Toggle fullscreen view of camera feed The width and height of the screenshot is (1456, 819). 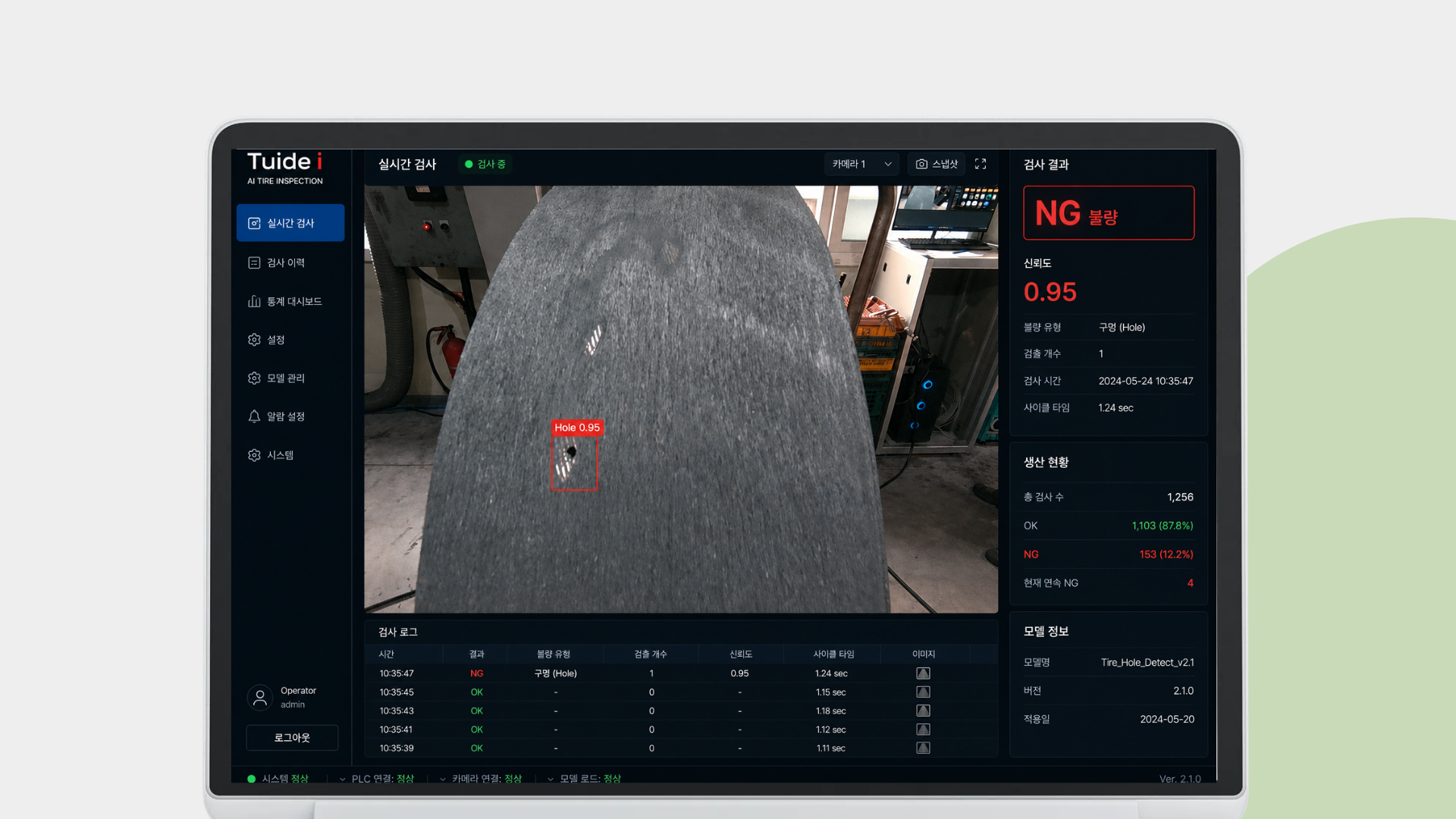981,164
